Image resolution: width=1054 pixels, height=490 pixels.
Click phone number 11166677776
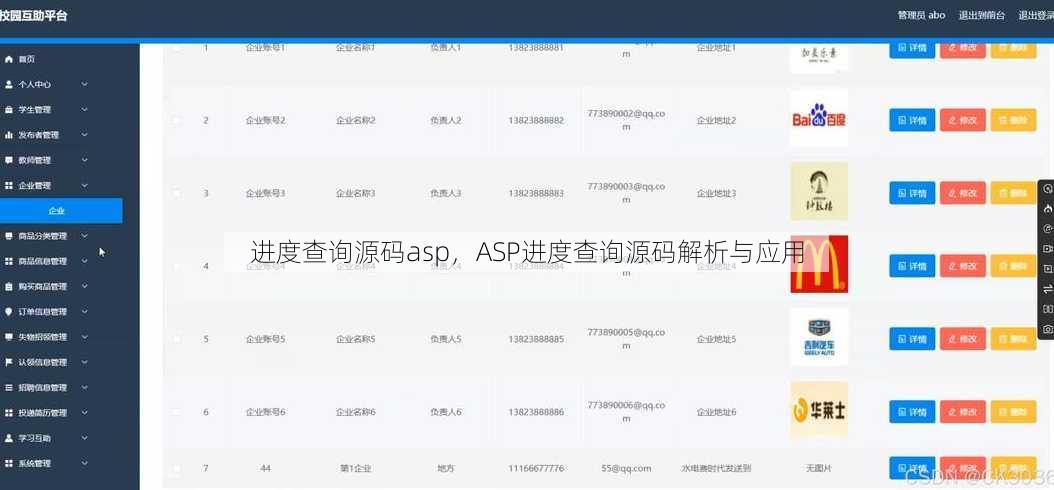pyautogui.click(x=536, y=468)
